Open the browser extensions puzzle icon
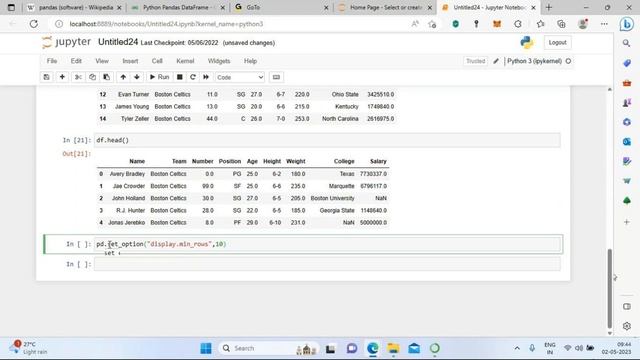The width and height of the screenshot is (640, 360). (518, 24)
